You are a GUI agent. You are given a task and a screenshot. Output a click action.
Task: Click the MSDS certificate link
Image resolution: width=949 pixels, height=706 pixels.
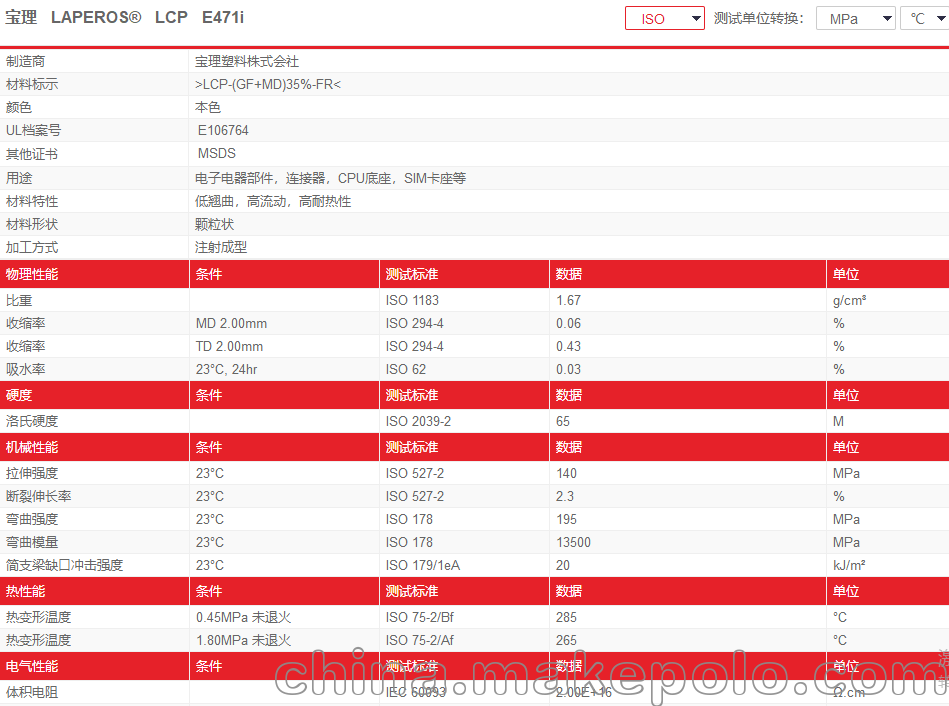pos(217,154)
